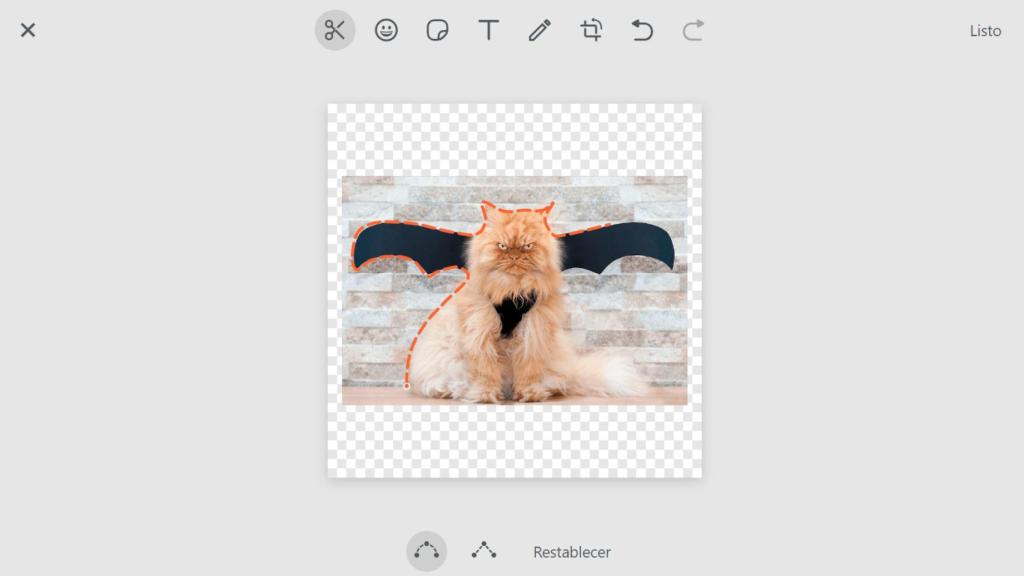Screen dimensions: 1024x576
Task: Switch to straight-line selection mode
Action: pyautogui.click(x=483, y=551)
